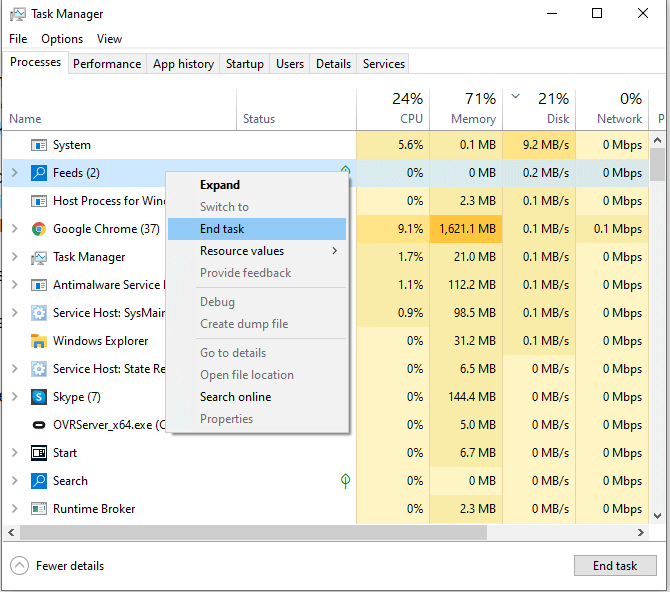Click the Runtime Broker icon
The height and width of the screenshot is (592, 670).
[39, 509]
